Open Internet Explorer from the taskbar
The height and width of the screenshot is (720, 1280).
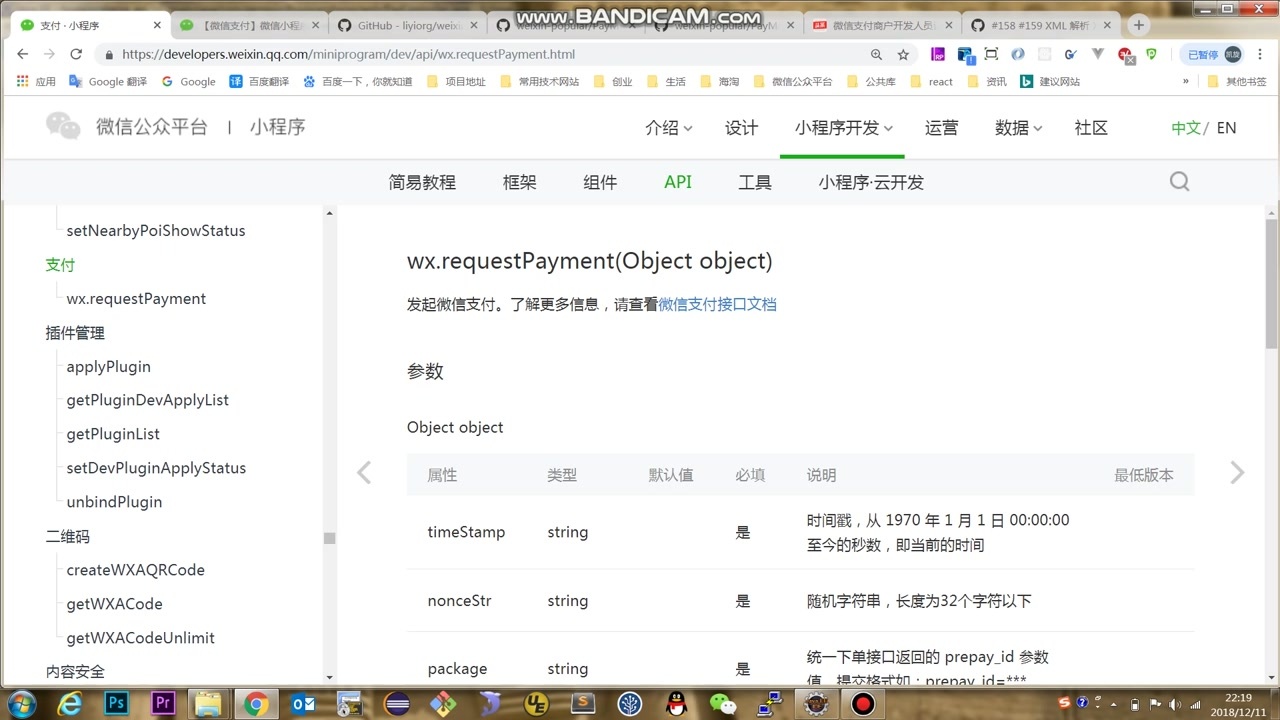click(69, 703)
